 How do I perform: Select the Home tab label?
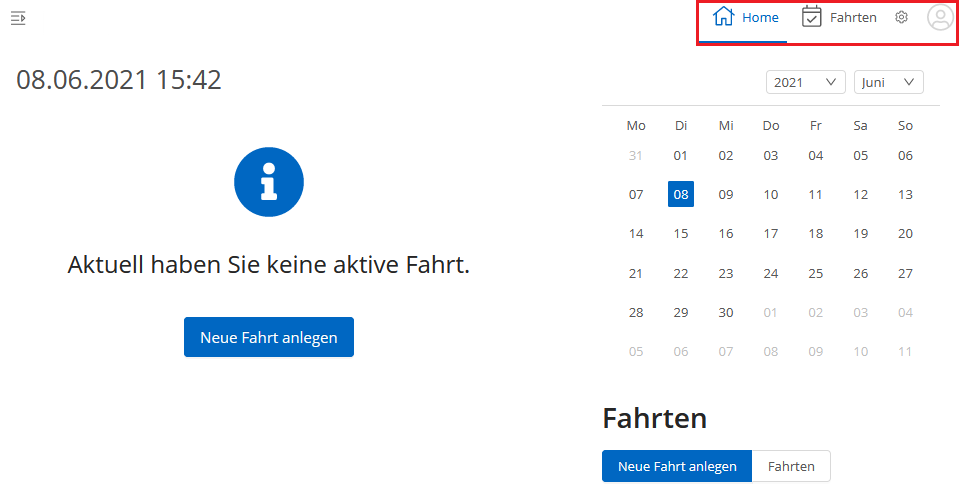pyautogui.click(x=760, y=17)
